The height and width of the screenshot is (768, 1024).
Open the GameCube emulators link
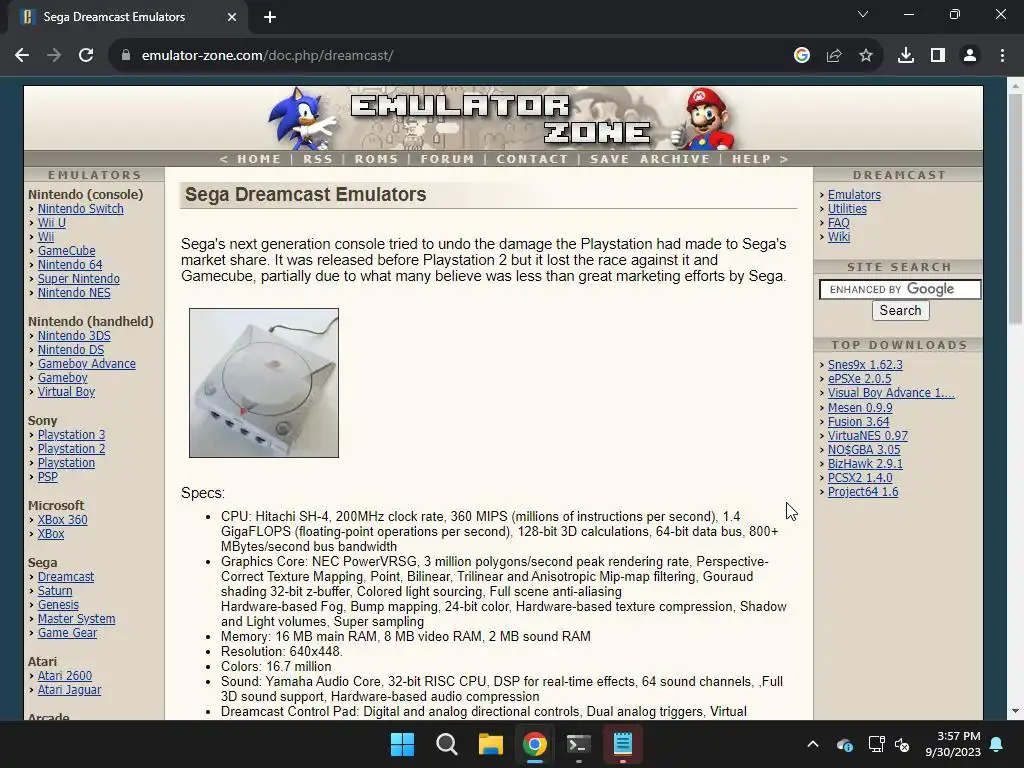(67, 251)
